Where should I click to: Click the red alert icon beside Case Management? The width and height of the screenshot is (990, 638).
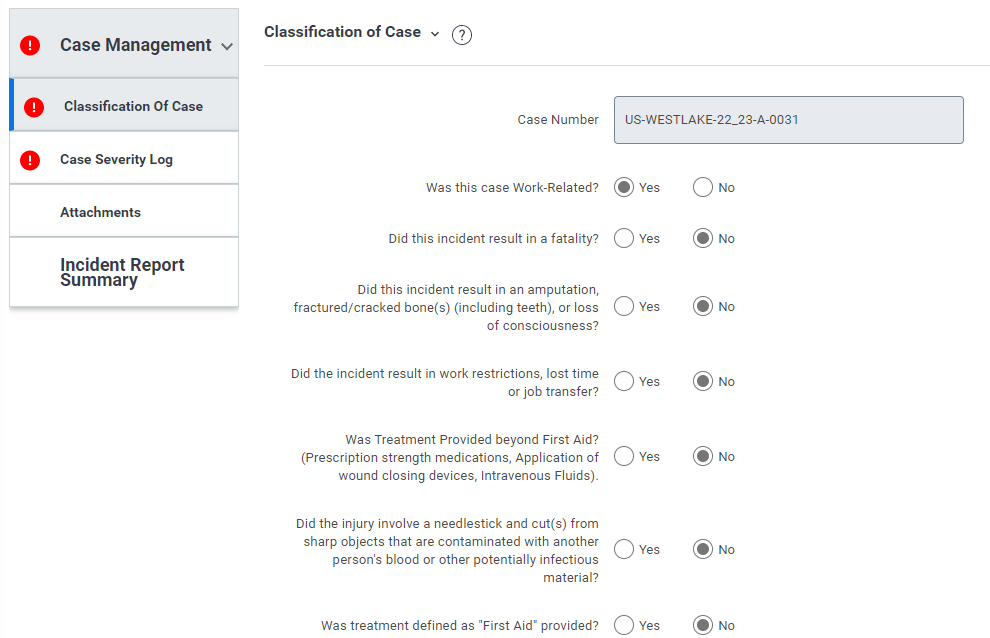point(30,45)
